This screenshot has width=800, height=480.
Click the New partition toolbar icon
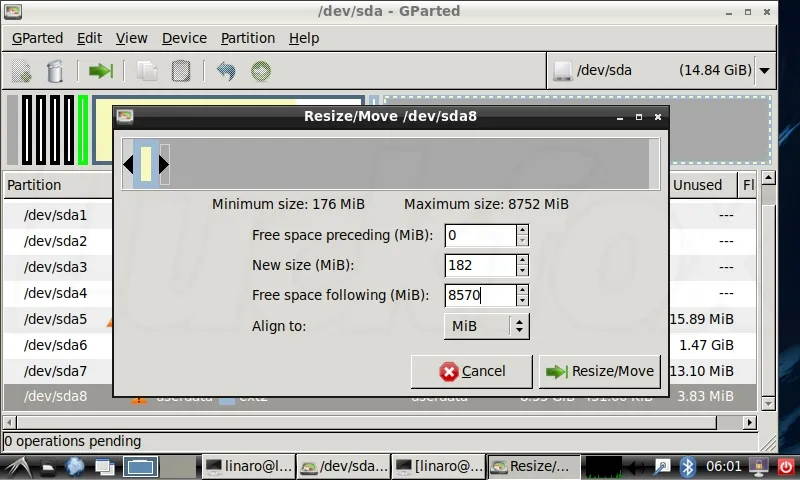click(21, 71)
